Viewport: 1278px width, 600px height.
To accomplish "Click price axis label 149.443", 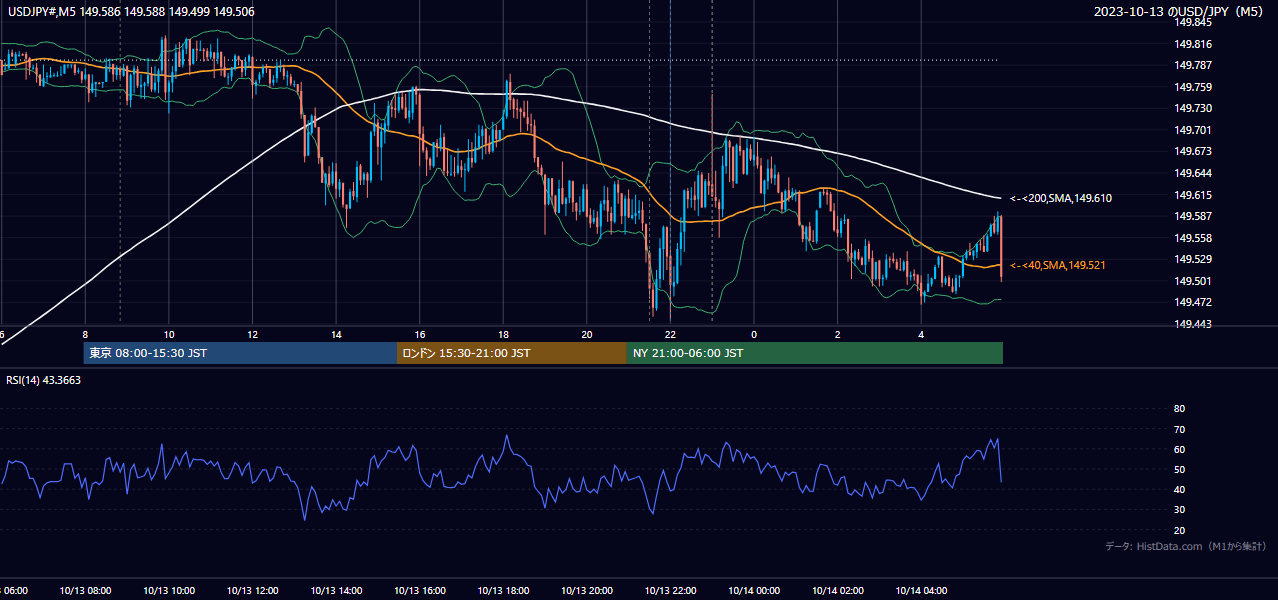I will (1194, 324).
